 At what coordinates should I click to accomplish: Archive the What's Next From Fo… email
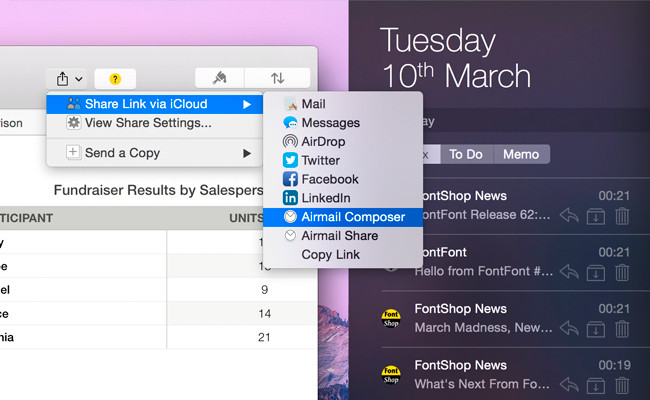596,385
